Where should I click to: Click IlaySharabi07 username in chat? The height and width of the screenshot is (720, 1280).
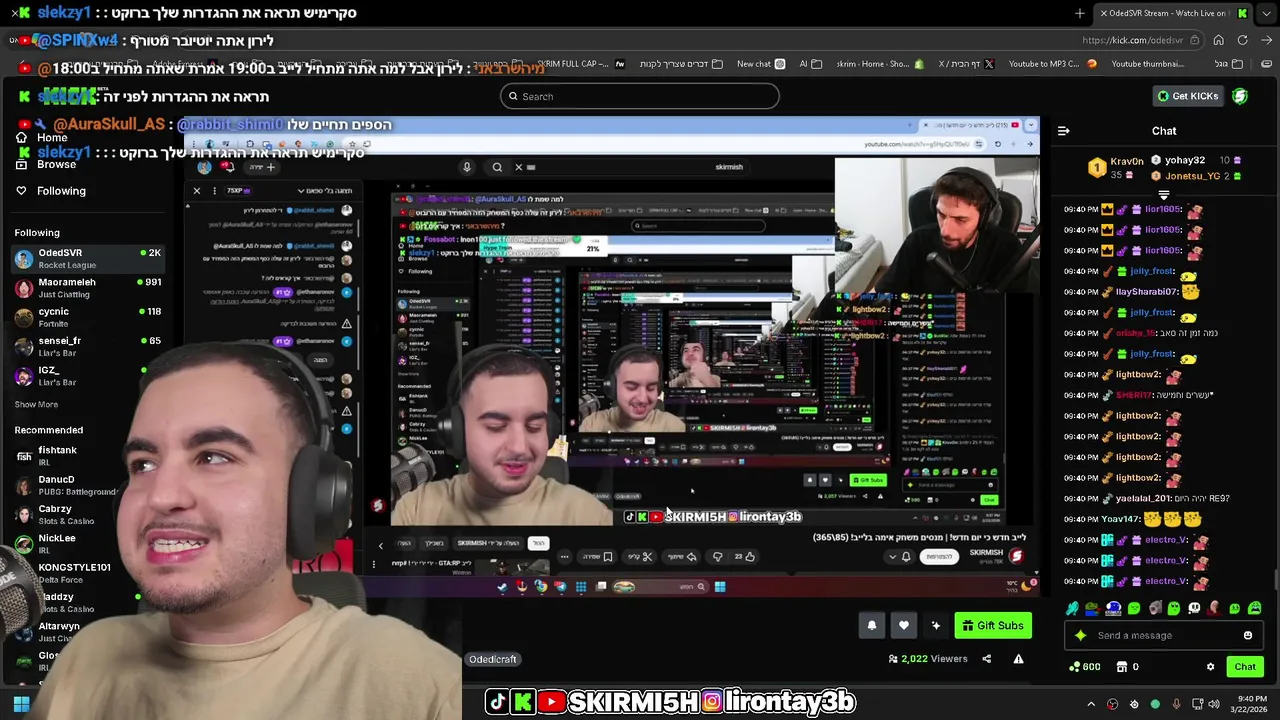(1148, 292)
